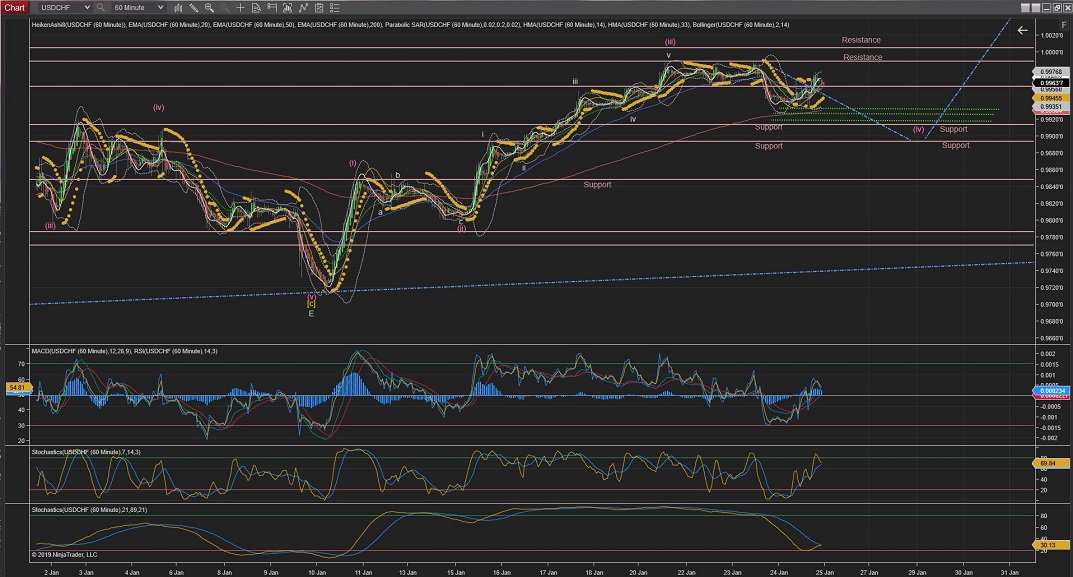The width and height of the screenshot is (1073, 577).
Task: Click the 2019 NinjaTrader, LLC copyright text
Action: (64, 555)
